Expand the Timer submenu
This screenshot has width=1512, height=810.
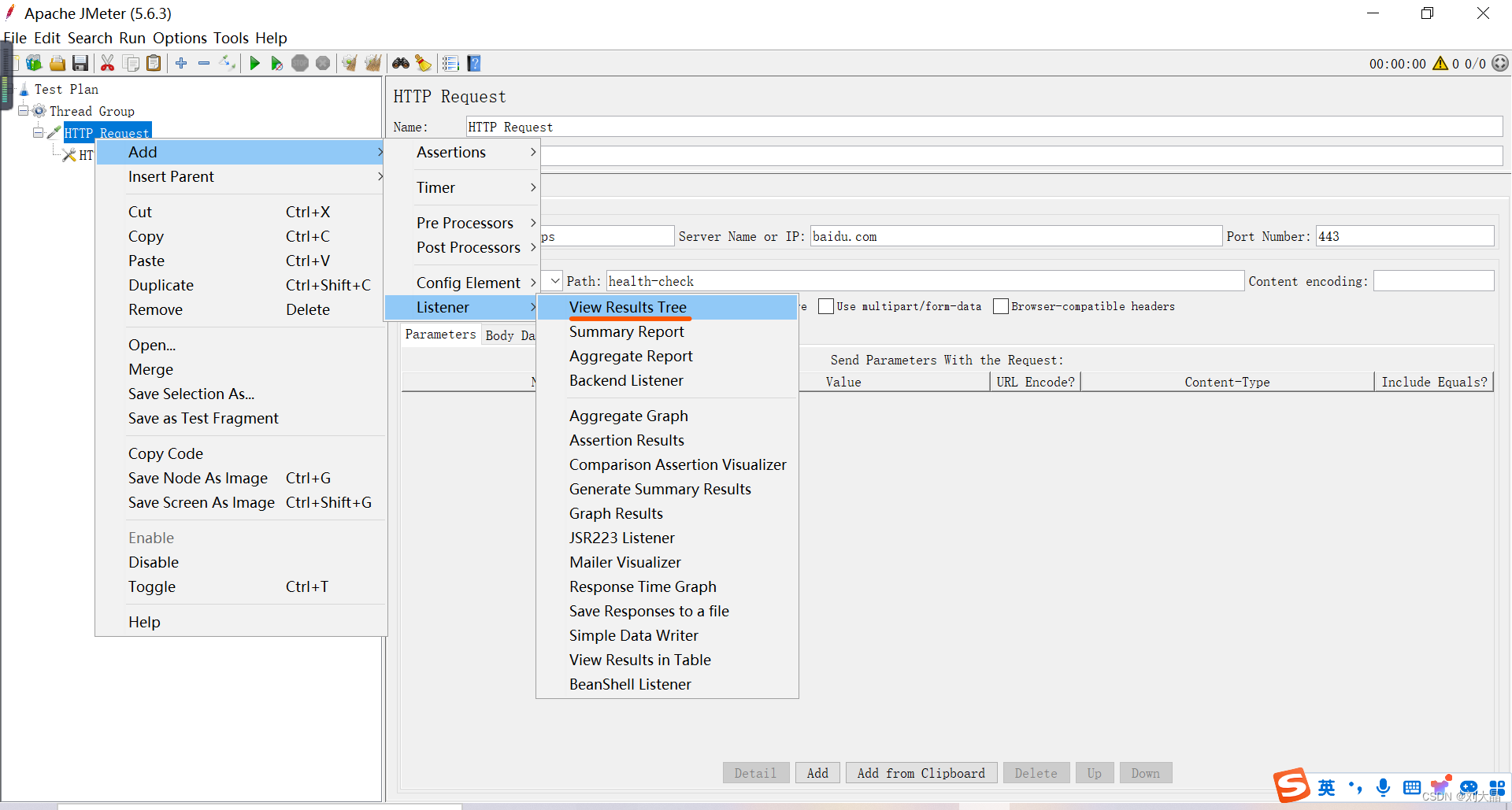click(462, 187)
